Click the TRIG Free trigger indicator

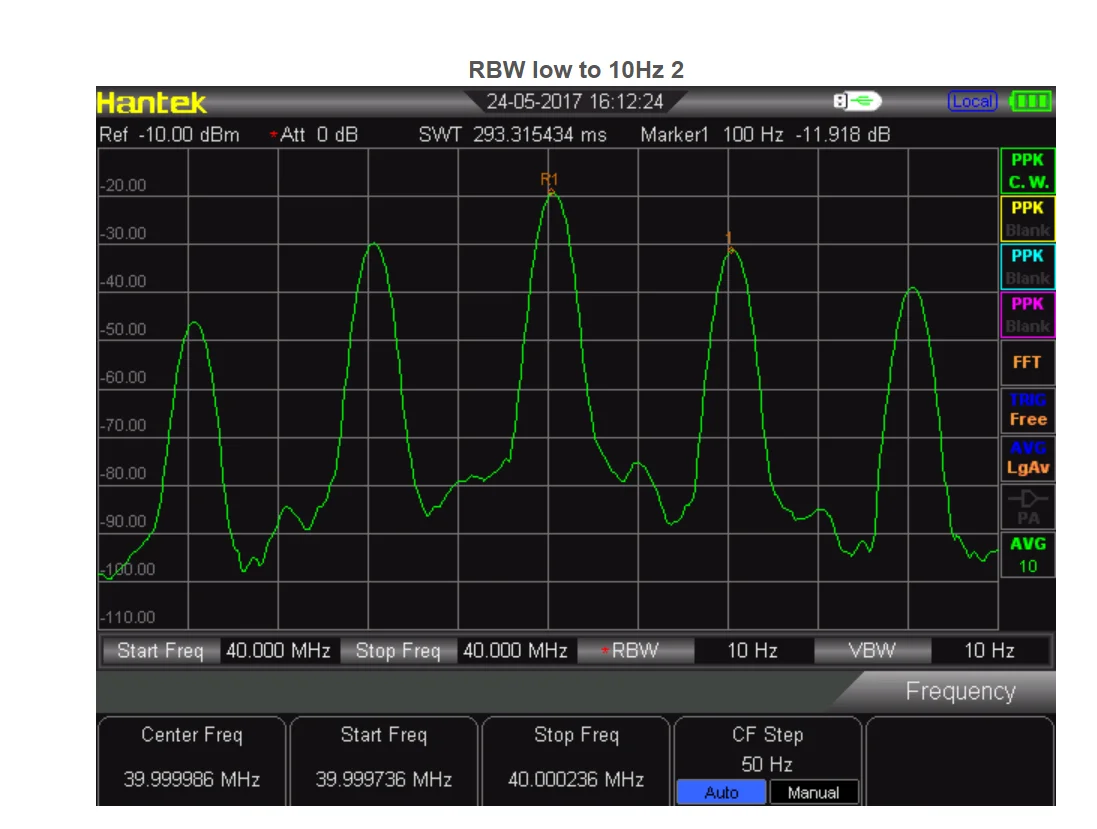1028,410
